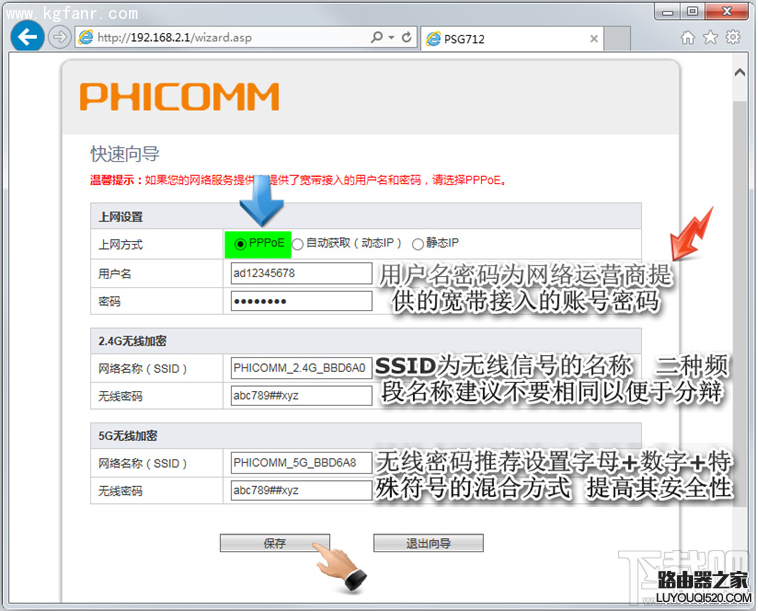Image resolution: width=758 pixels, height=611 pixels.
Task: Open the address bar dropdown arrow
Action: (x=391, y=37)
